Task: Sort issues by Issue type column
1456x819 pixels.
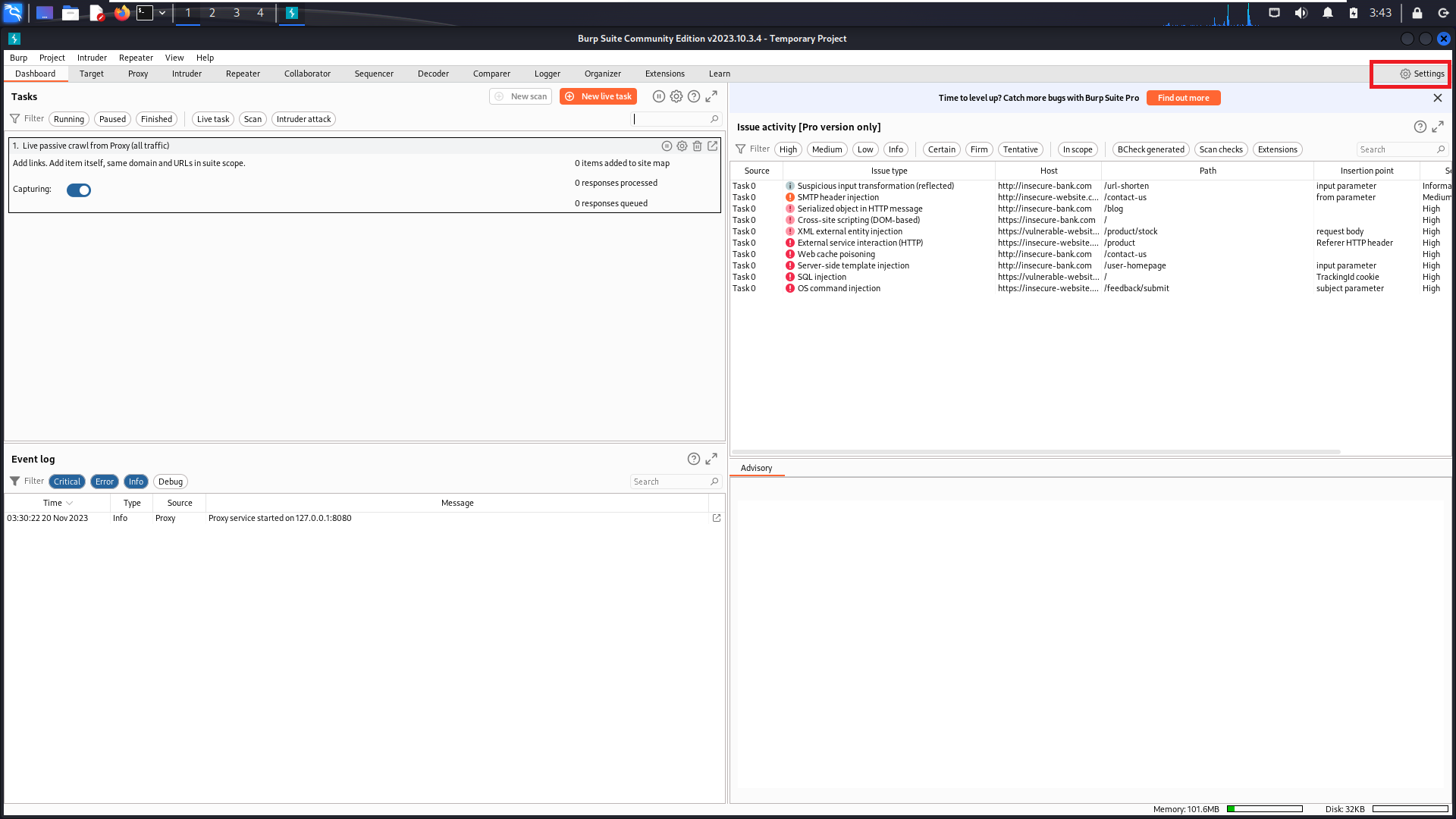Action: tap(889, 171)
